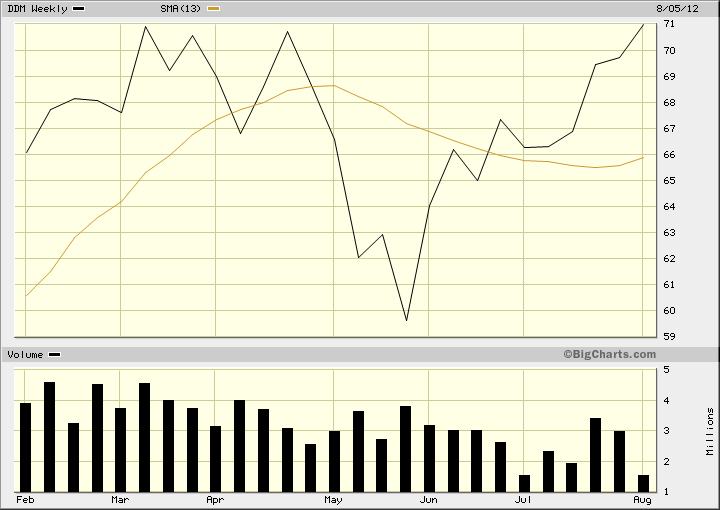Click the price axis value 68
The image size is (720, 510).
click(669, 103)
